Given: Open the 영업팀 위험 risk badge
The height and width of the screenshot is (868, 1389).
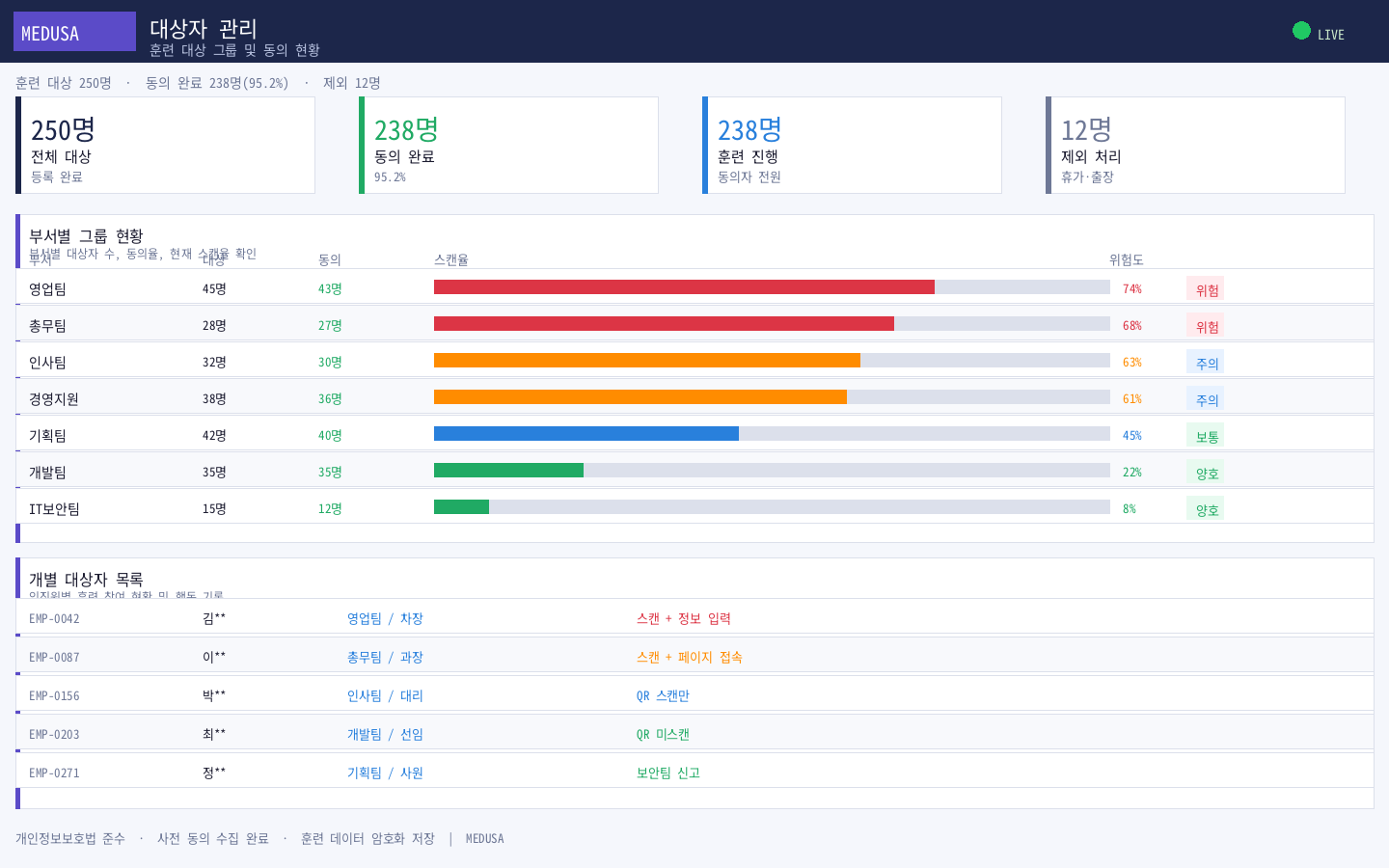Looking at the screenshot, I should 1206,288.
